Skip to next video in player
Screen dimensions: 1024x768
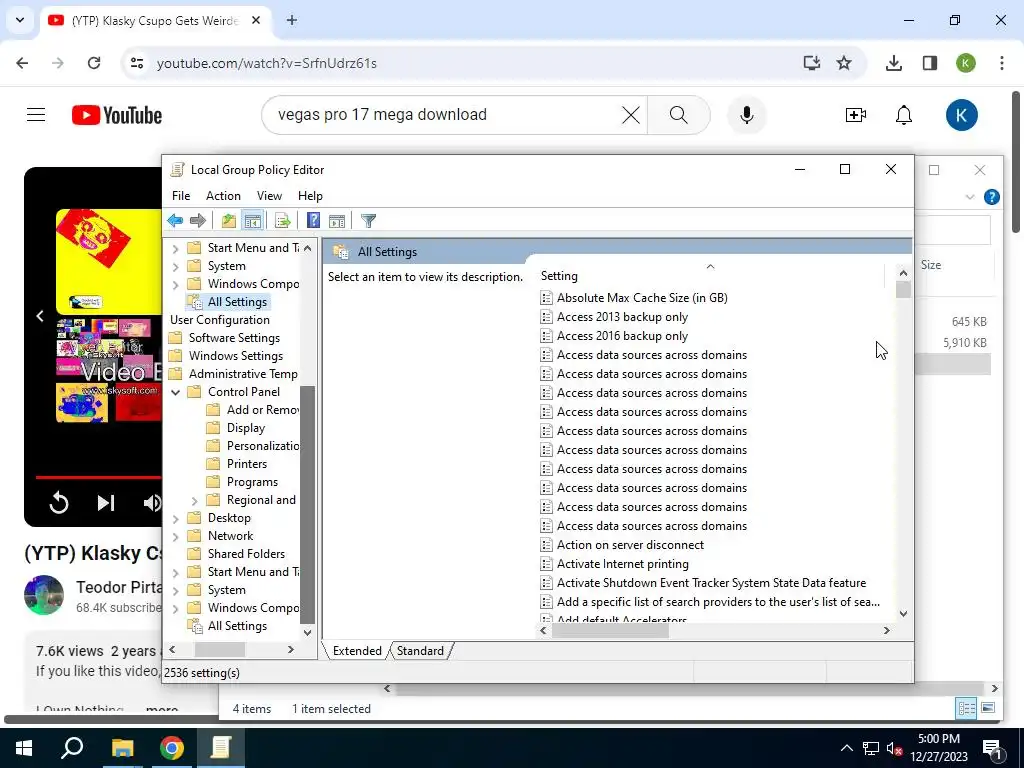[106, 502]
